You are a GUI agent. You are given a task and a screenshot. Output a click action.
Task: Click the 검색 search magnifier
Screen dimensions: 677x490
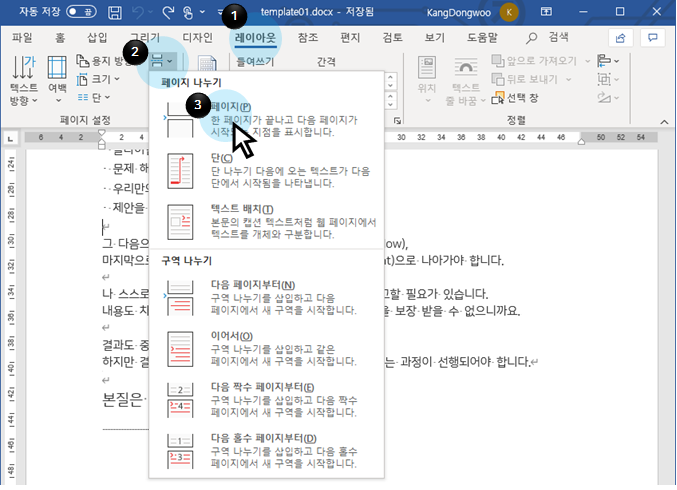531,38
